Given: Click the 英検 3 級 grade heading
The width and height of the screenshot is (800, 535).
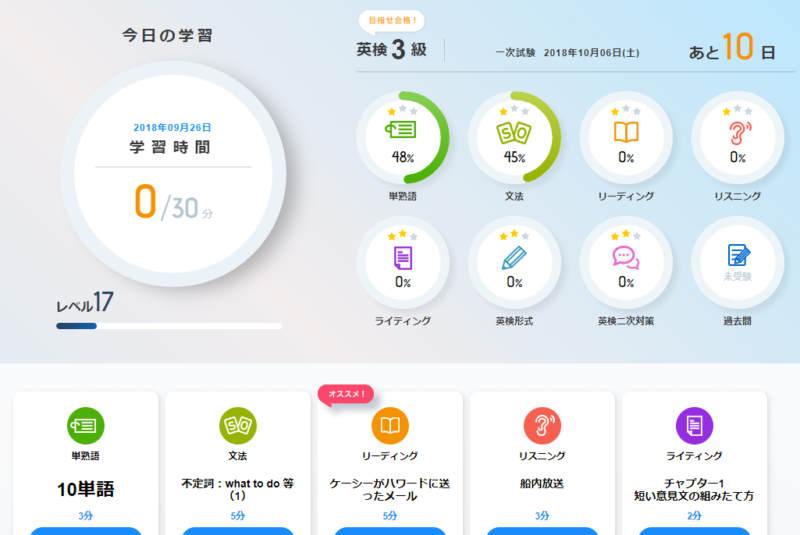Looking at the screenshot, I should point(391,49).
